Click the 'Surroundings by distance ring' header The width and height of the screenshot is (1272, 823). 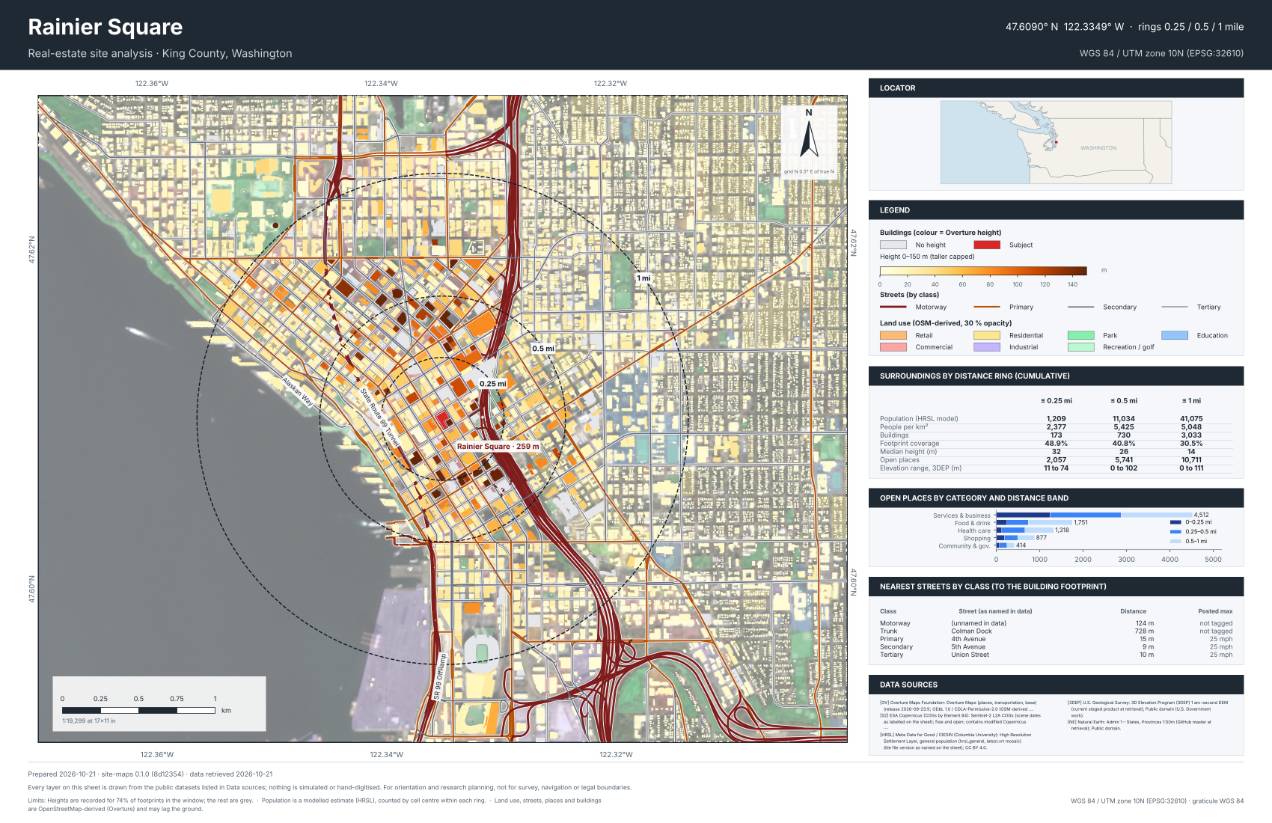tap(1056, 376)
